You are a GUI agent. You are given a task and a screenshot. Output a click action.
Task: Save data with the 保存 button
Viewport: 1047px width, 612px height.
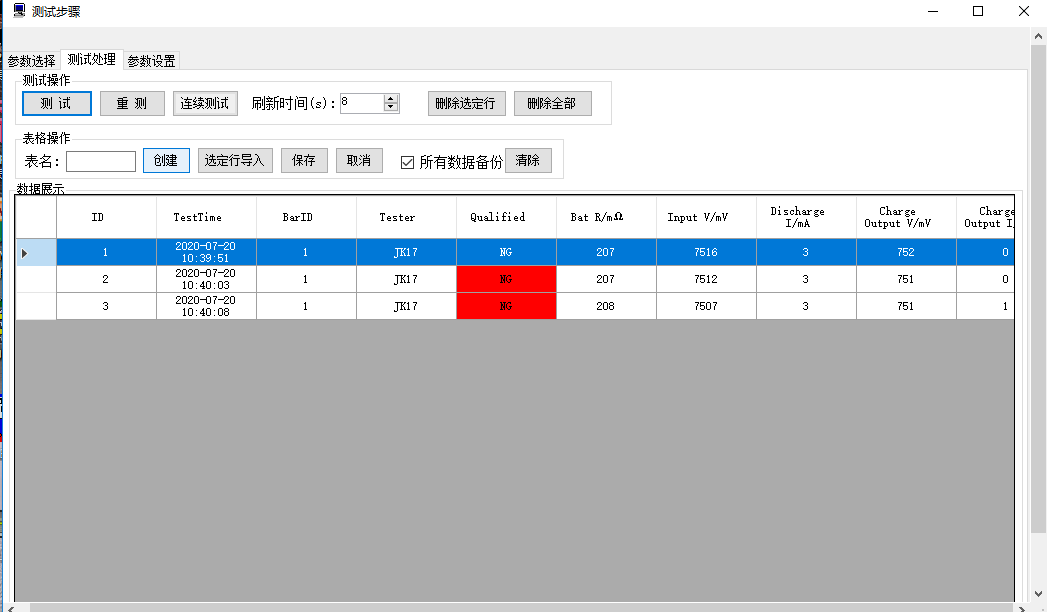[x=303, y=160]
